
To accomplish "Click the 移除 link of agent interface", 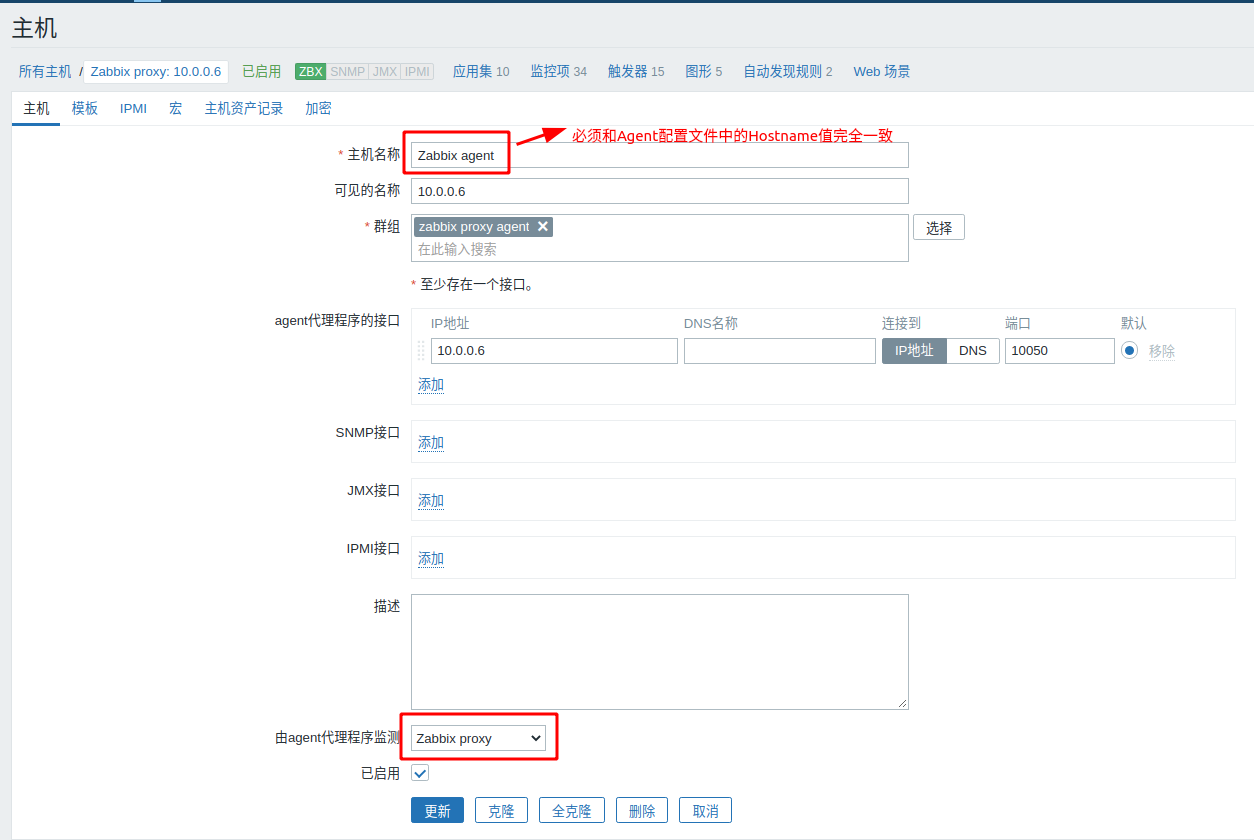I will pyautogui.click(x=1162, y=351).
